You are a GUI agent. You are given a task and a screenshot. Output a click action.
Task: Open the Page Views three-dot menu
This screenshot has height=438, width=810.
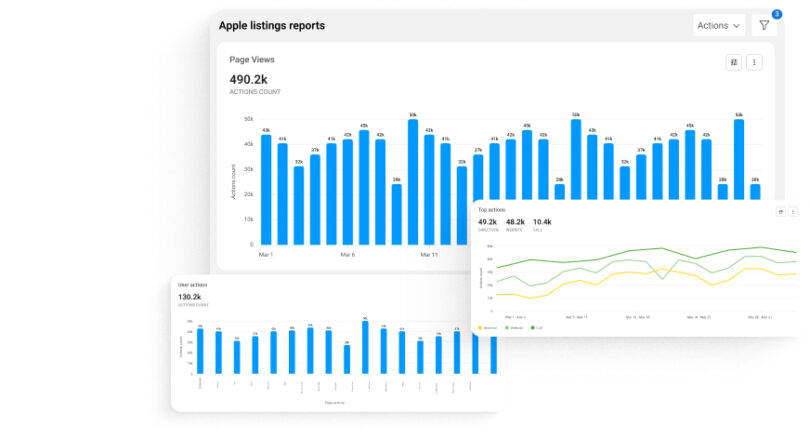point(754,62)
